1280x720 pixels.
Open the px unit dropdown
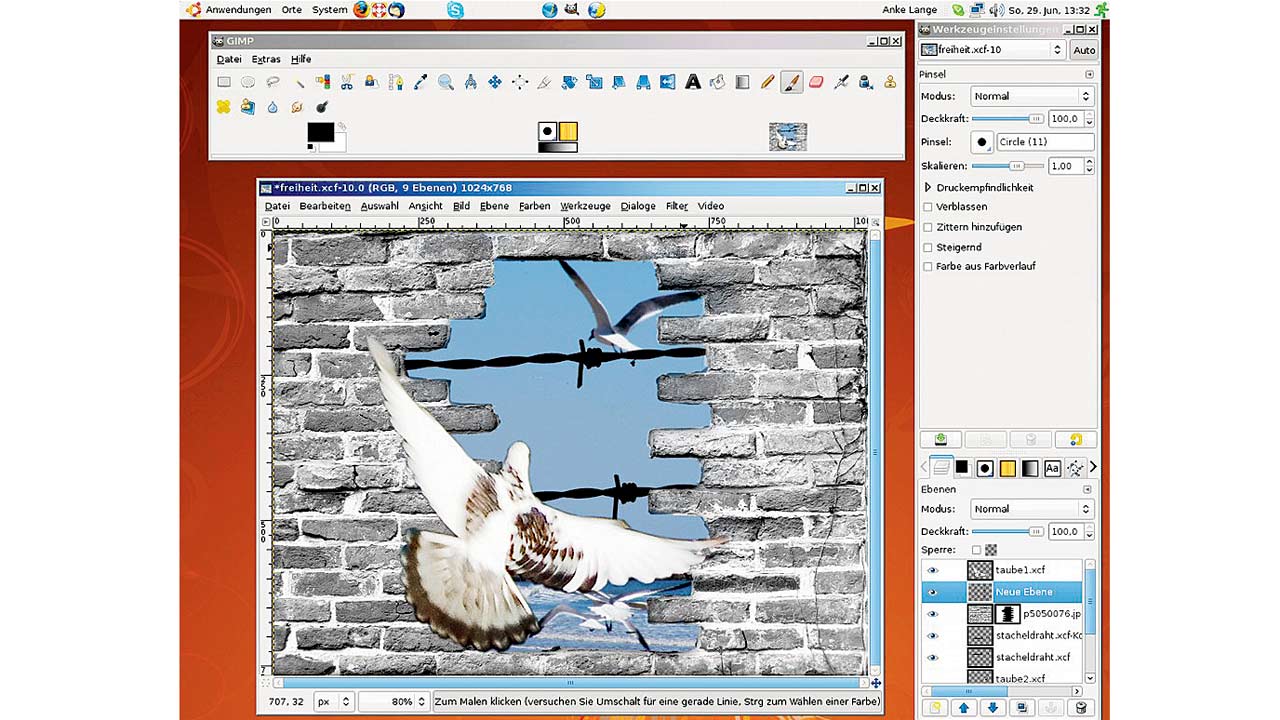pyautogui.click(x=334, y=702)
